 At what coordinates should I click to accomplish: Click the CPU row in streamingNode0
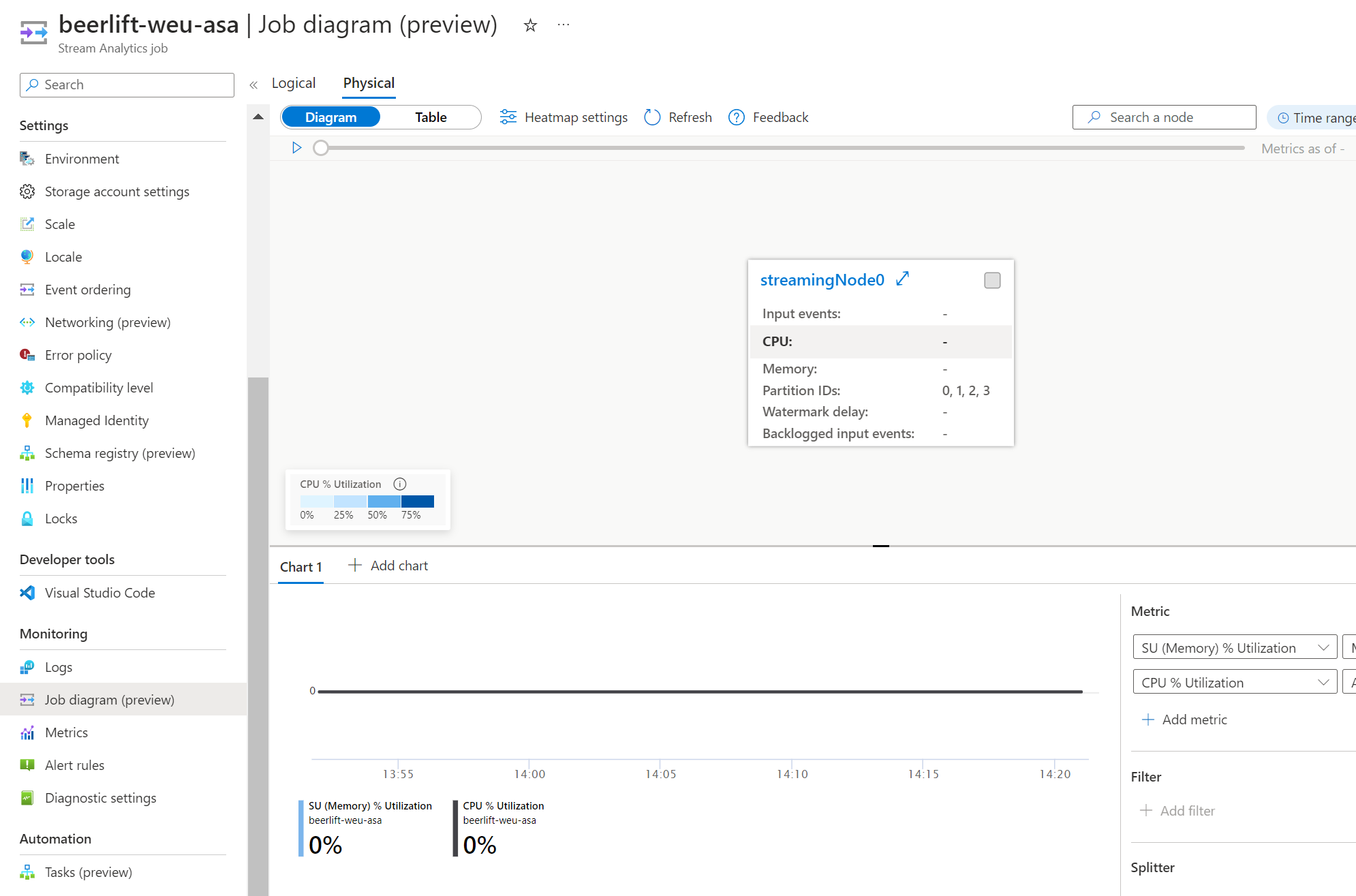pos(880,341)
